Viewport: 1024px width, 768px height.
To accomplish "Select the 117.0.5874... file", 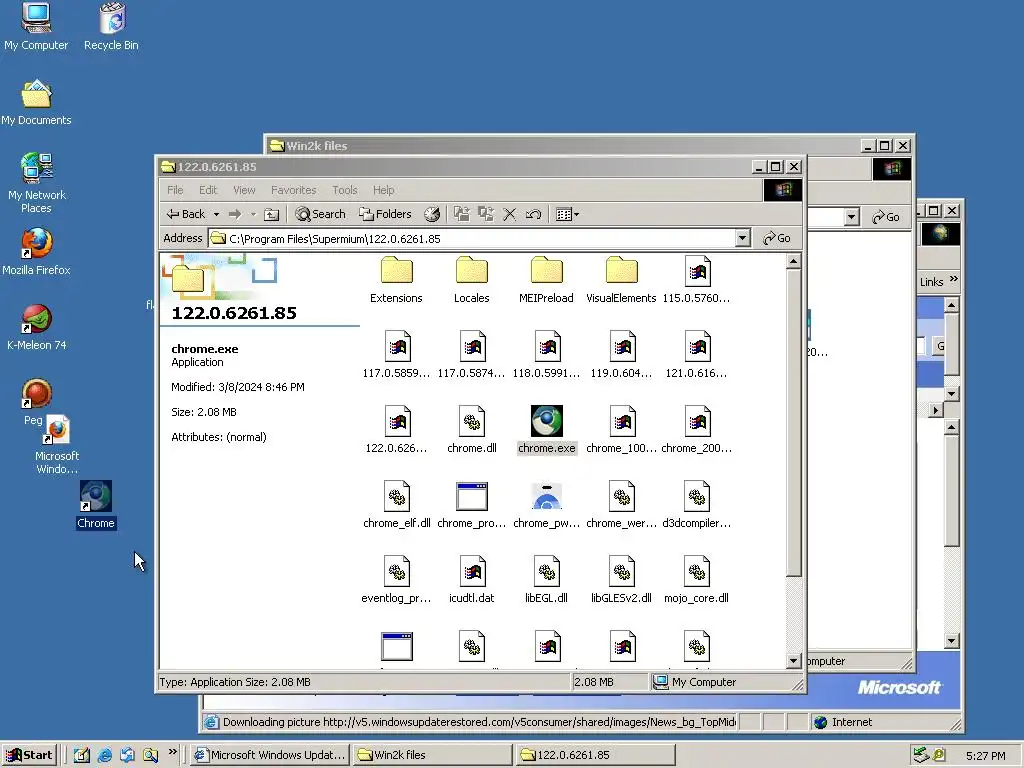I will click(x=472, y=355).
